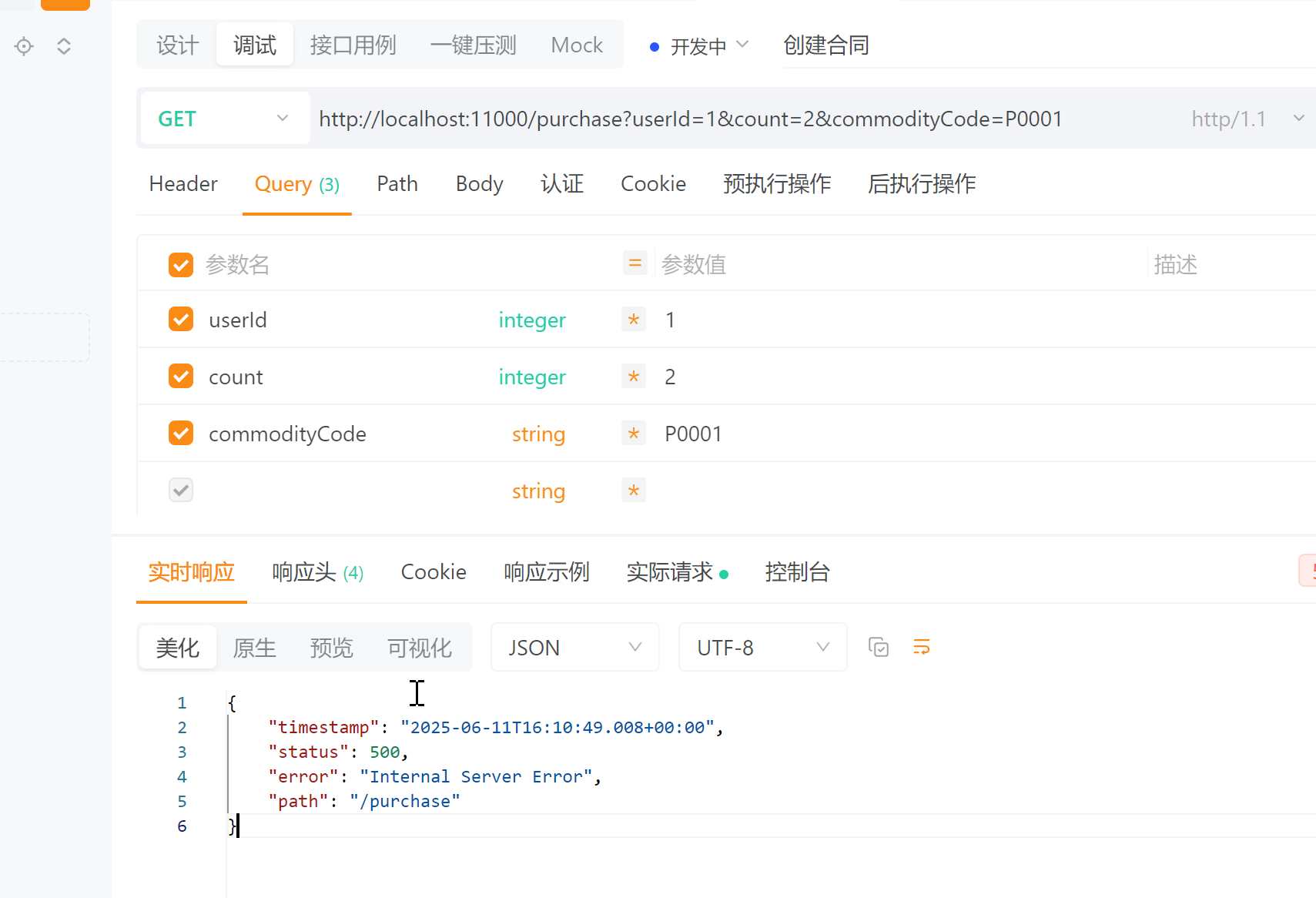
Task: Open the request Cookie tab
Action: [653, 183]
